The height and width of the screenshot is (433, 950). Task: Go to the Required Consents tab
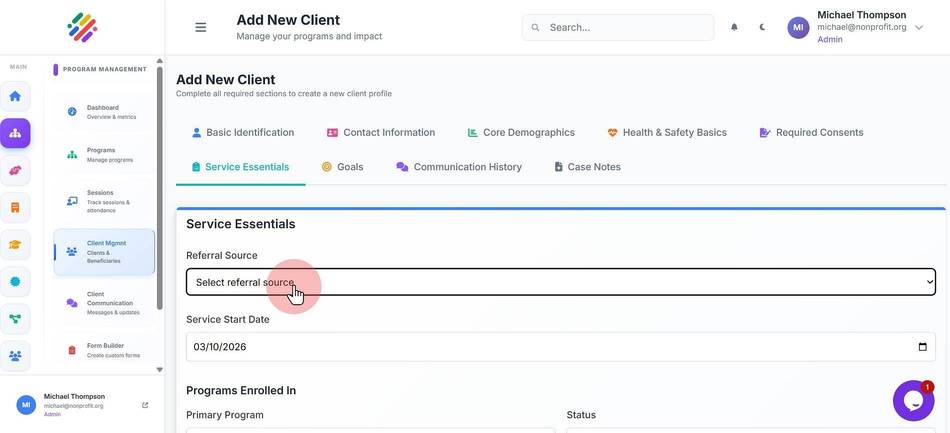click(x=811, y=133)
